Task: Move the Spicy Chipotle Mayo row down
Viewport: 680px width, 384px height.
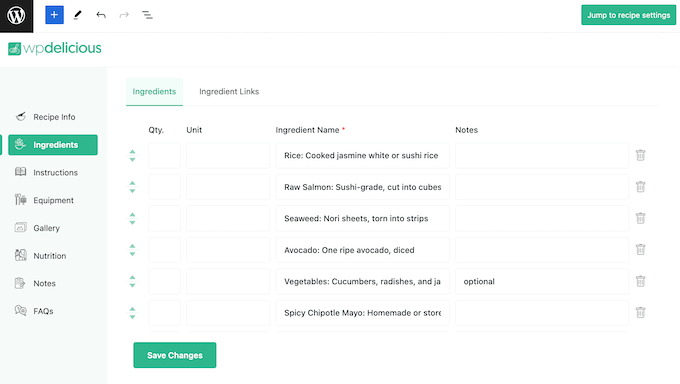Action: pos(132,317)
